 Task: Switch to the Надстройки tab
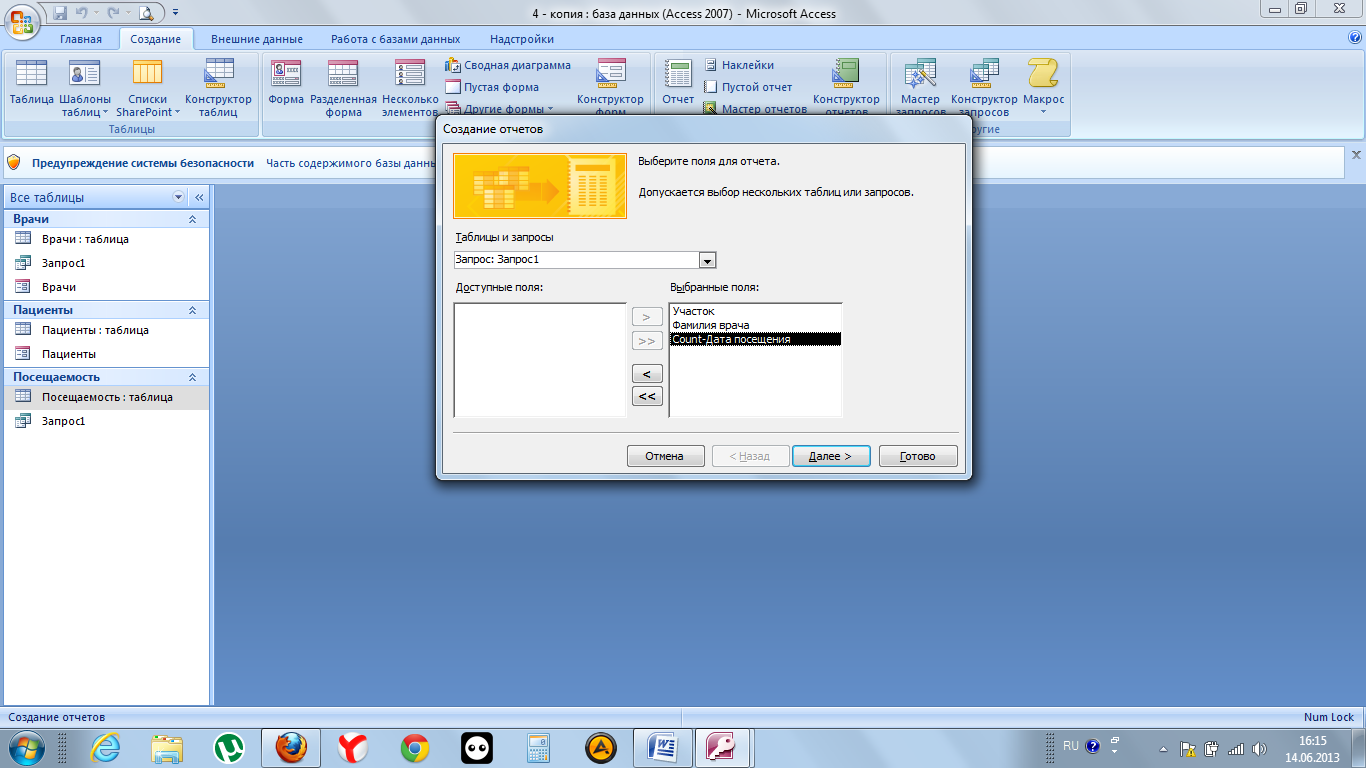click(x=522, y=39)
